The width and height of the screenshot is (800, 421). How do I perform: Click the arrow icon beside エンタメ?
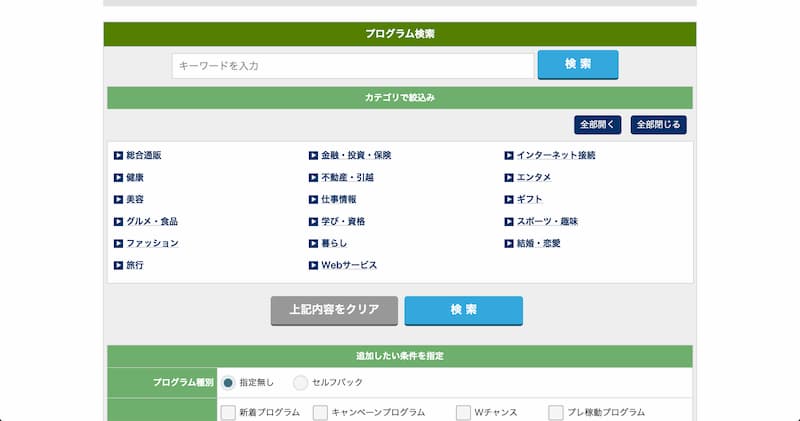click(509, 178)
